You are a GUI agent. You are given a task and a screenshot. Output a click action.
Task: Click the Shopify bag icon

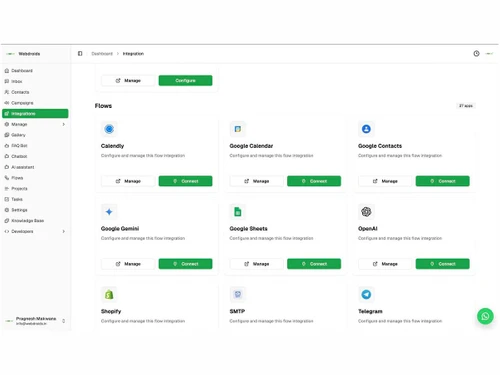point(109,294)
